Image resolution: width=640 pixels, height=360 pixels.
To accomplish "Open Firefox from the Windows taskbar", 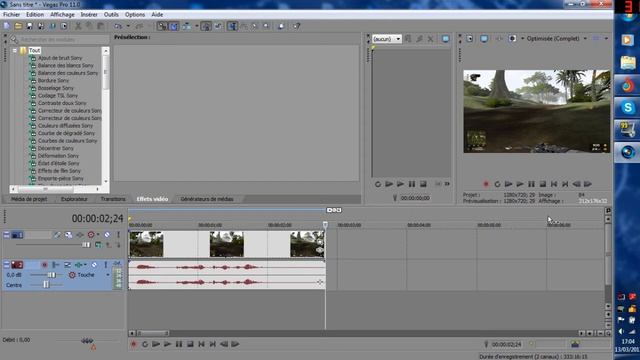I will (x=628, y=86).
